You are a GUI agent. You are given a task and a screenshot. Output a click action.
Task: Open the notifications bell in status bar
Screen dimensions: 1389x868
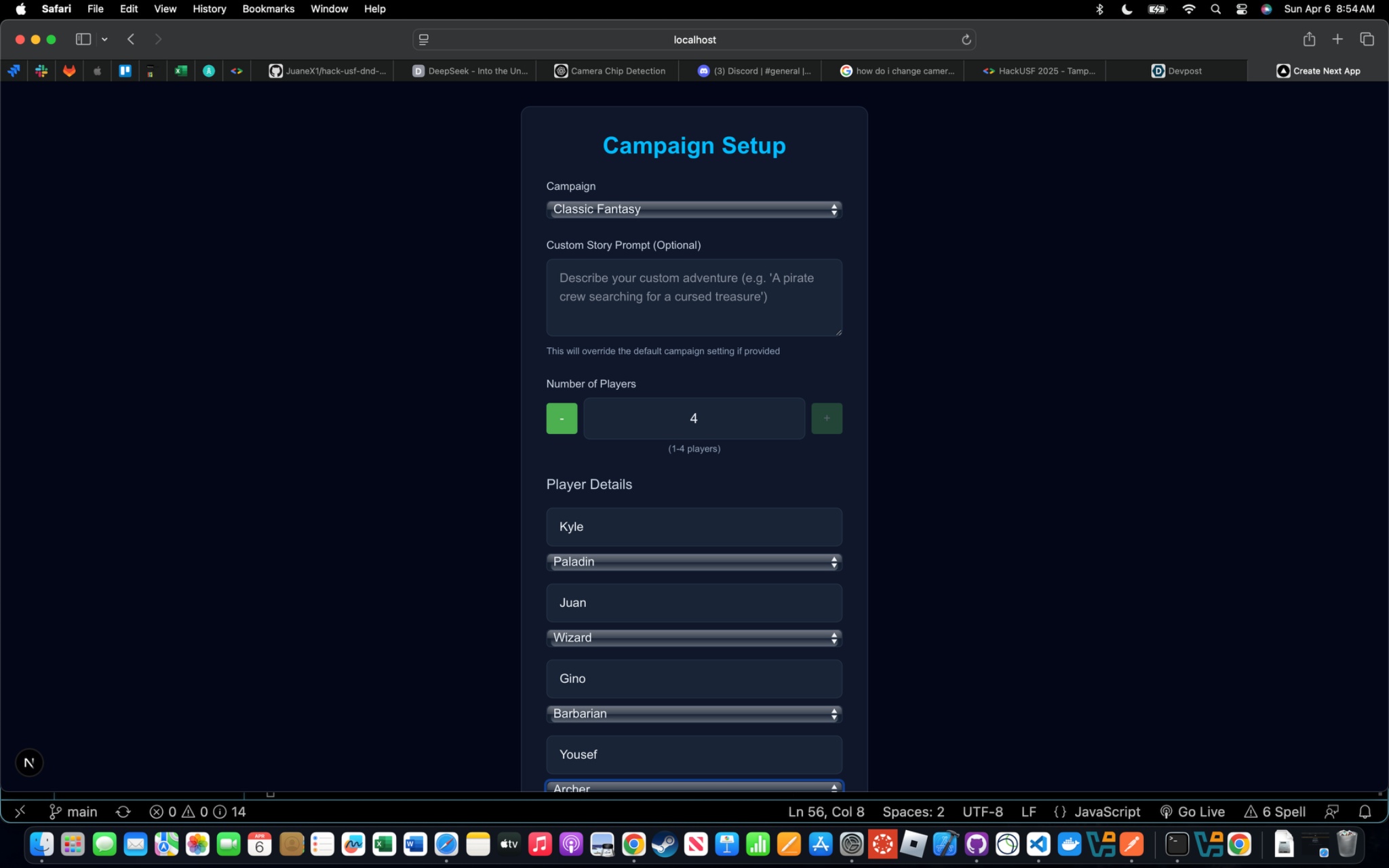(1365, 812)
